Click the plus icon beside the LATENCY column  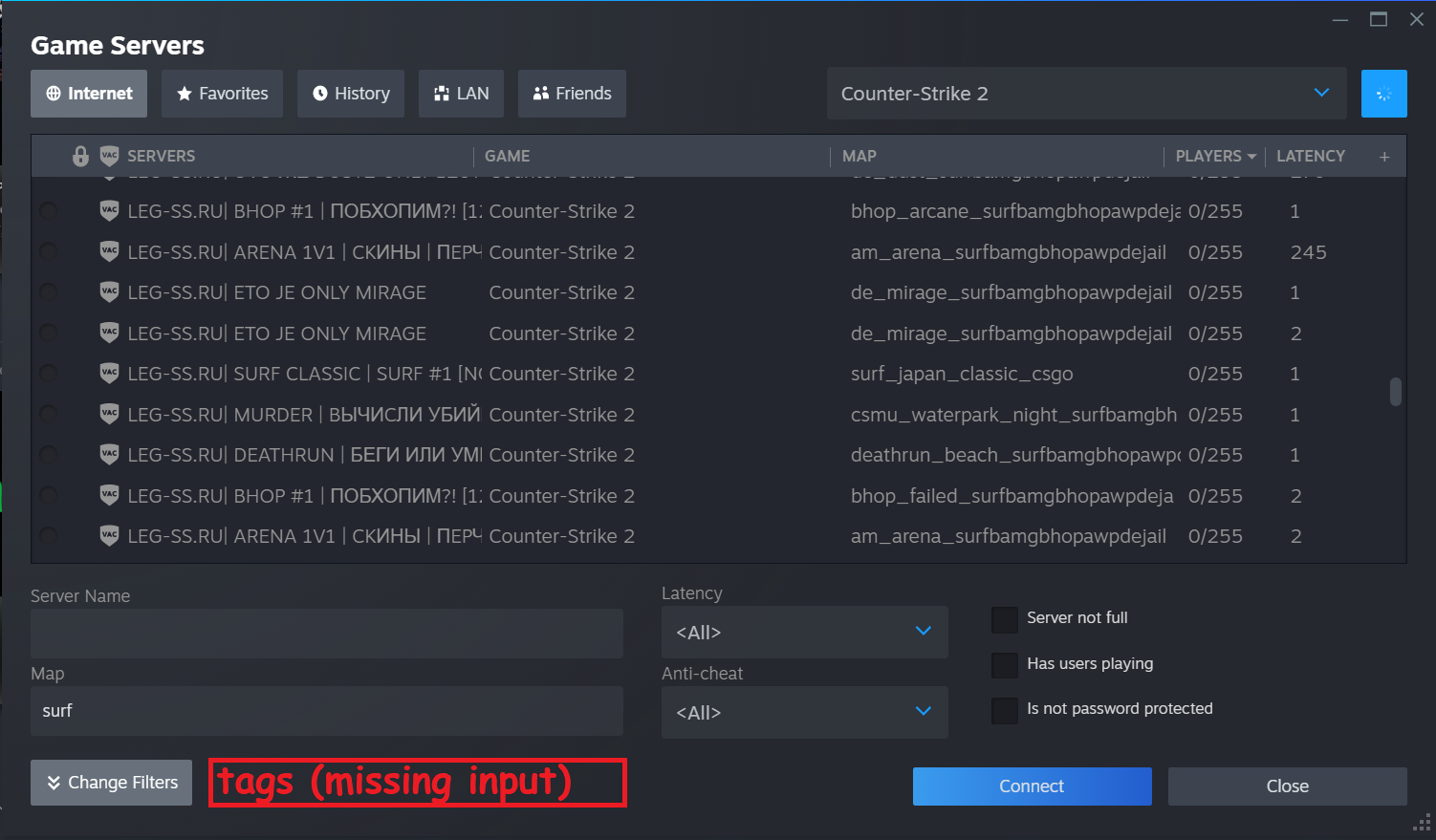click(x=1384, y=156)
